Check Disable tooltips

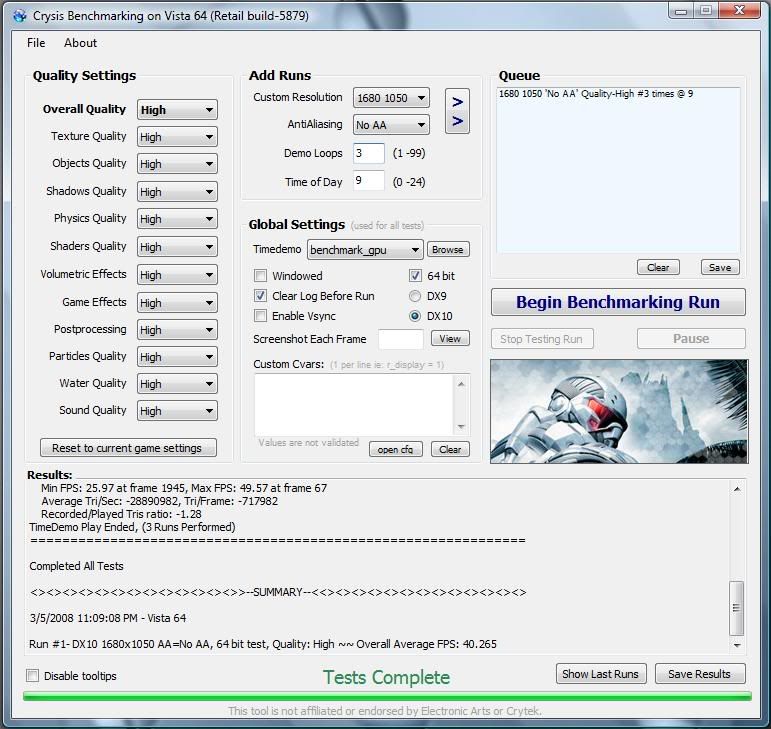click(x=32, y=675)
